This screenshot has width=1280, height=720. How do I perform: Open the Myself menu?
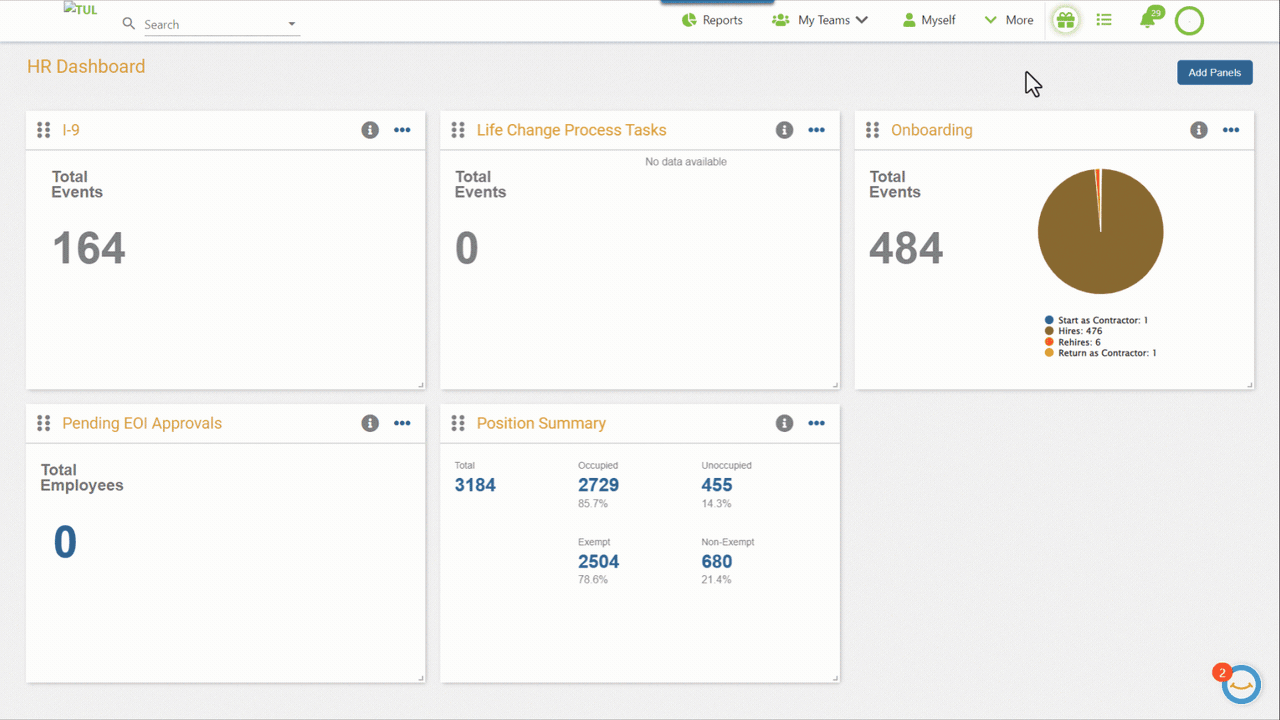tap(929, 20)
